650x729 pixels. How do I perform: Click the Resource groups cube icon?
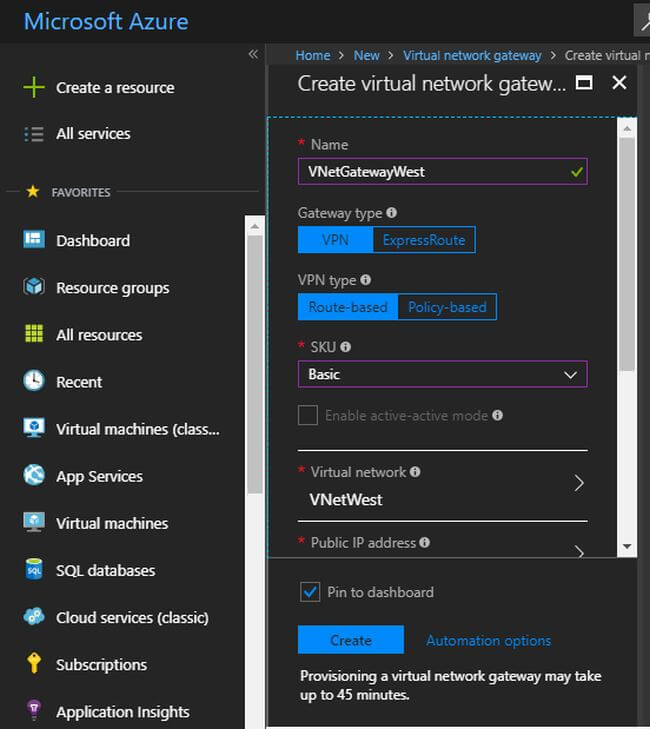tap(34, 286)
